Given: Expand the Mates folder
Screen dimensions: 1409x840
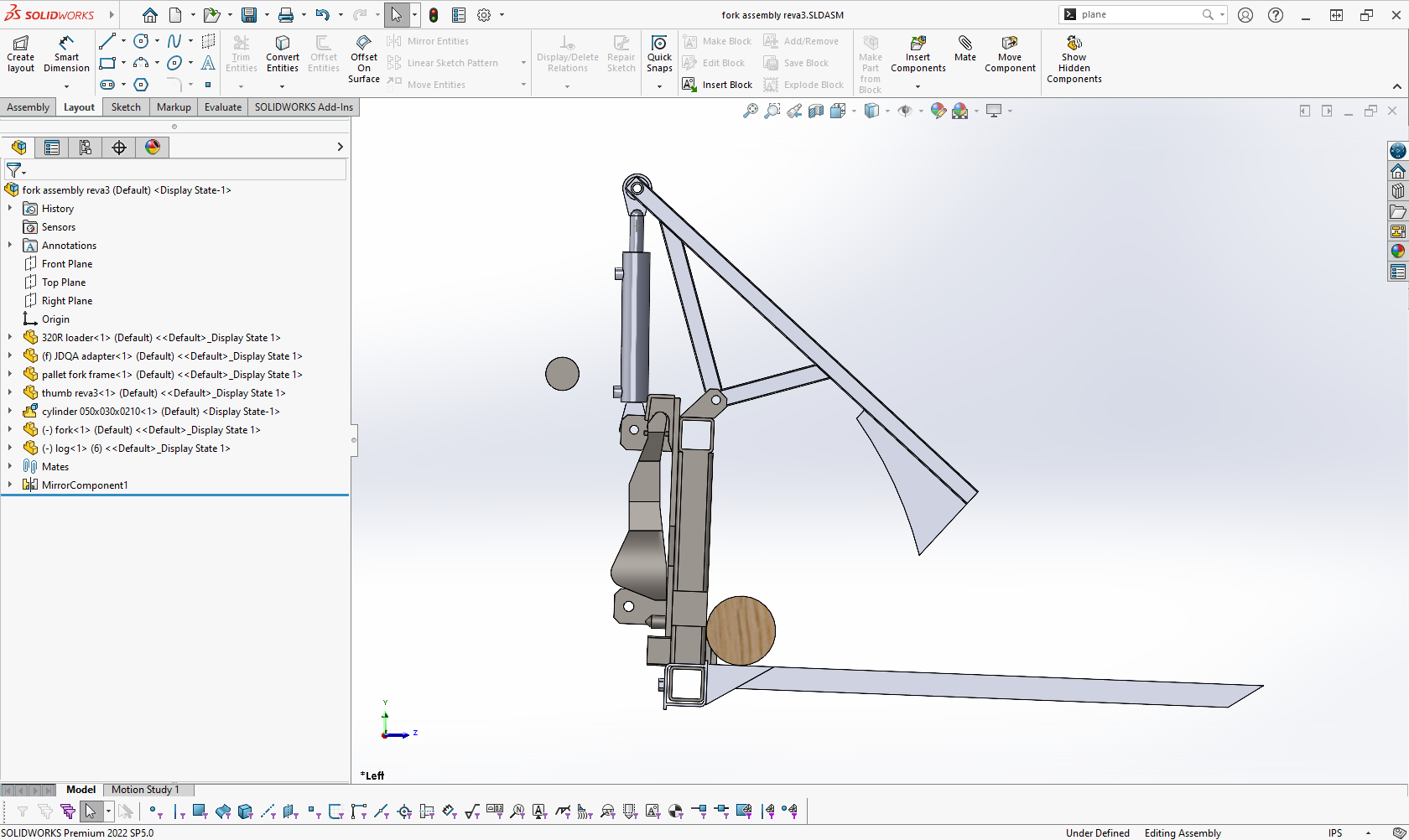Looking at the screenshot, I should (x=10, y=467).
